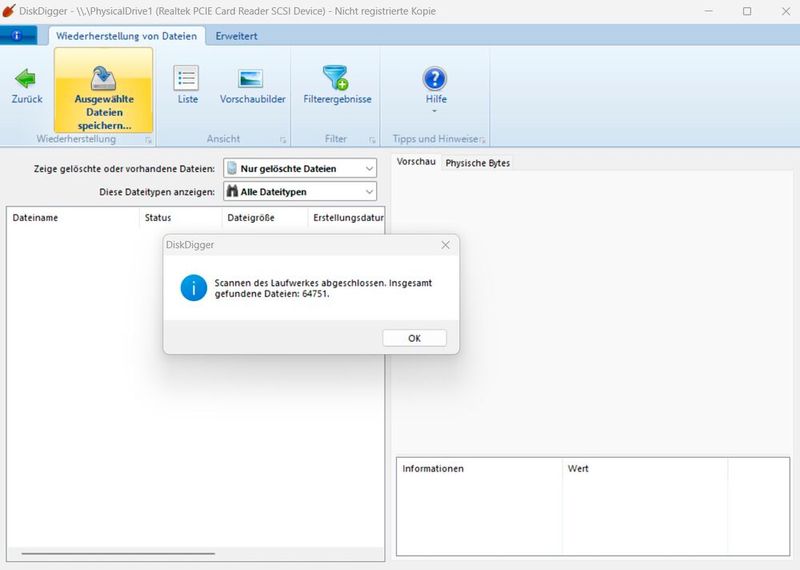
Task: Click the horizontal scrollbar of file list
Action: point(118,553)
